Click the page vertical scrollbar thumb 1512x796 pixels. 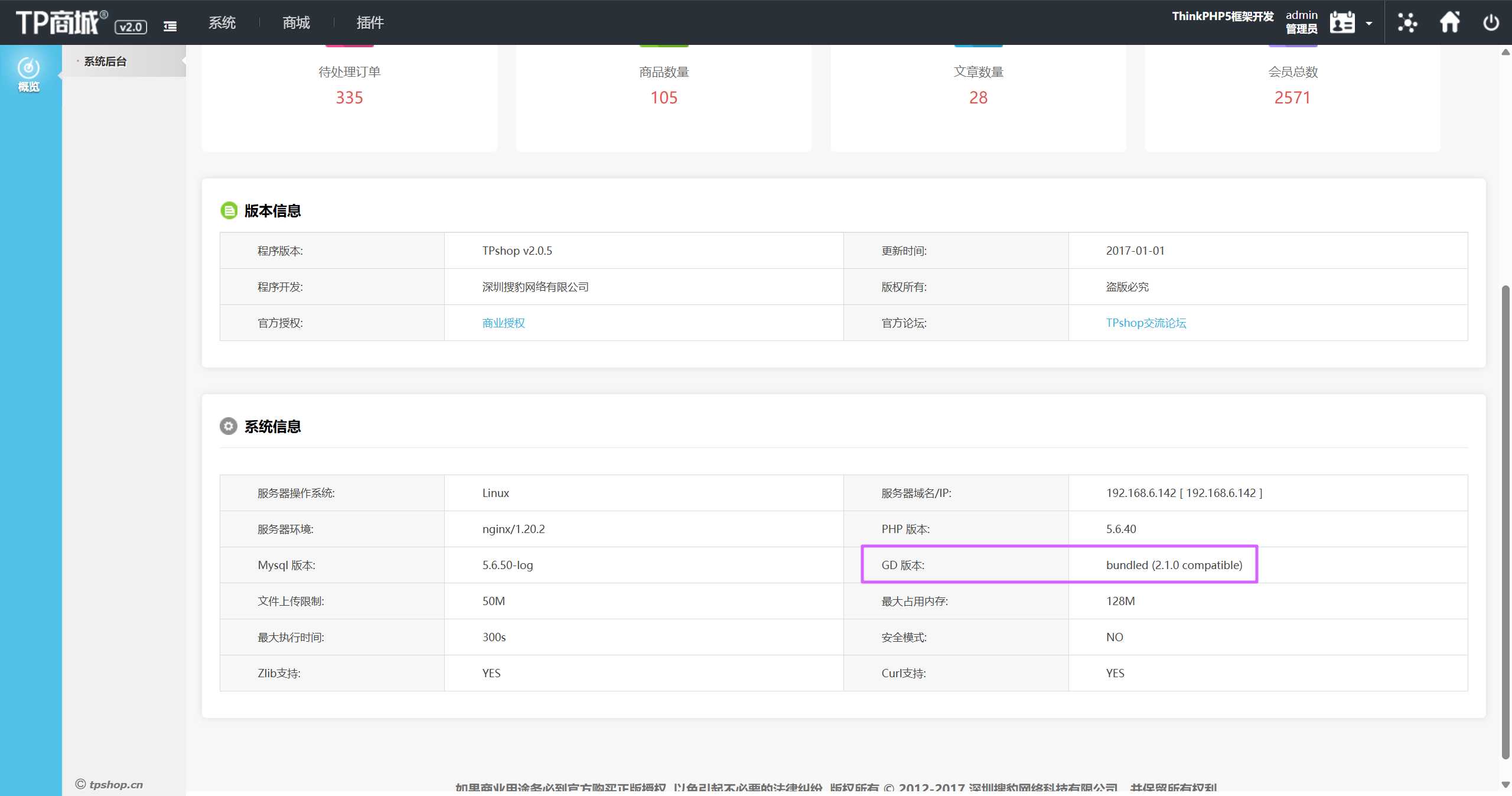pos(1506,521)
